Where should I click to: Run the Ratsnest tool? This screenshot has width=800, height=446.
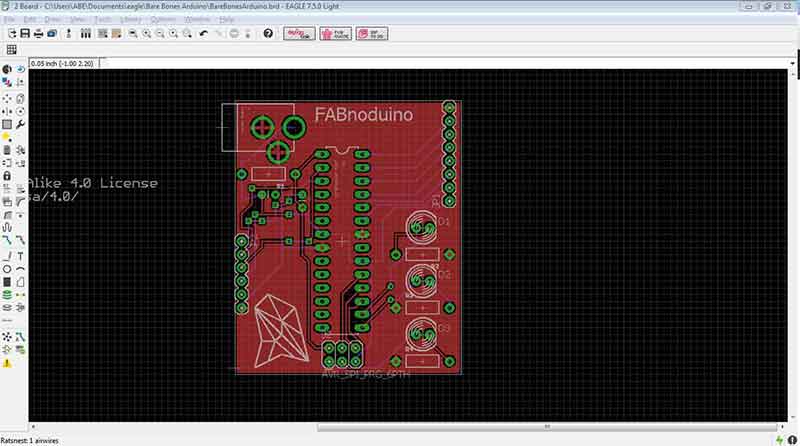[7, 337]
